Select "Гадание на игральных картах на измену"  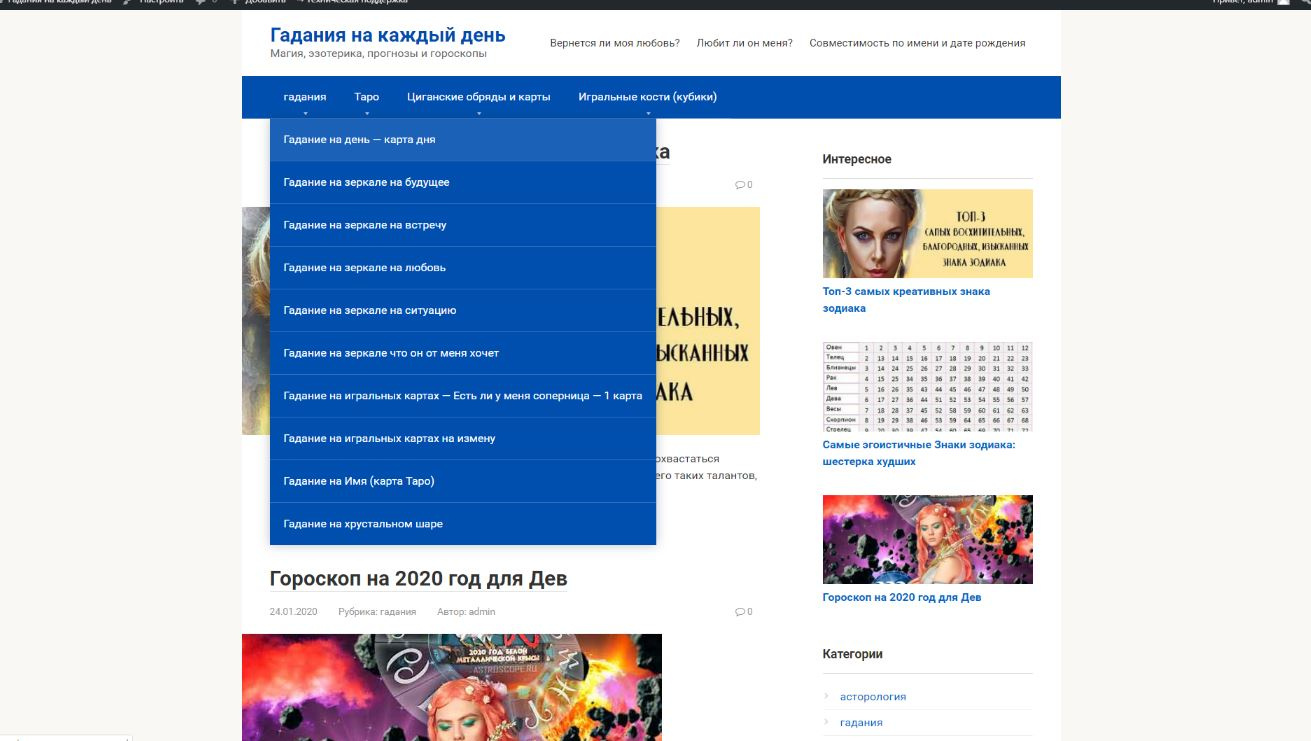463,439
